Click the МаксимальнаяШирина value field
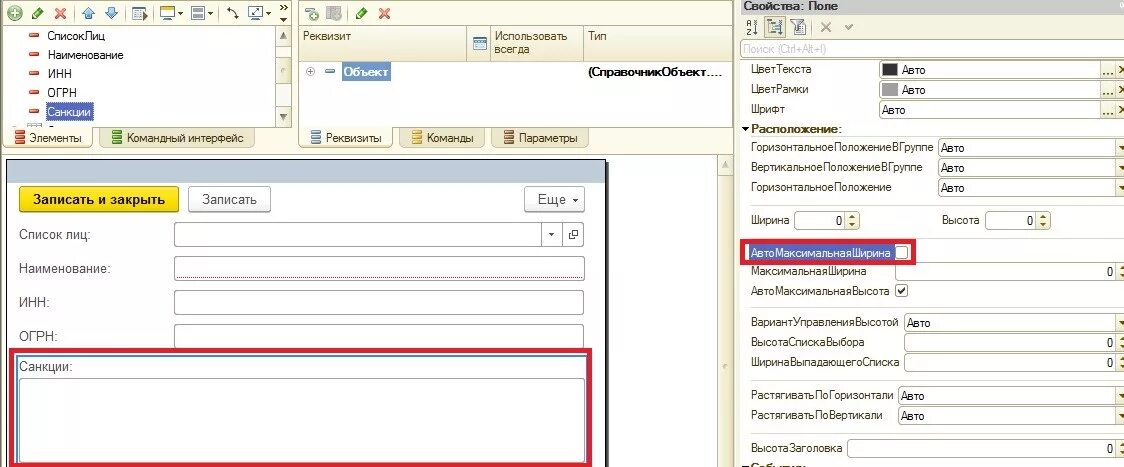The width and height of the screenshot is (1124, 467). pyautogui.click(x=1005, y=272)
